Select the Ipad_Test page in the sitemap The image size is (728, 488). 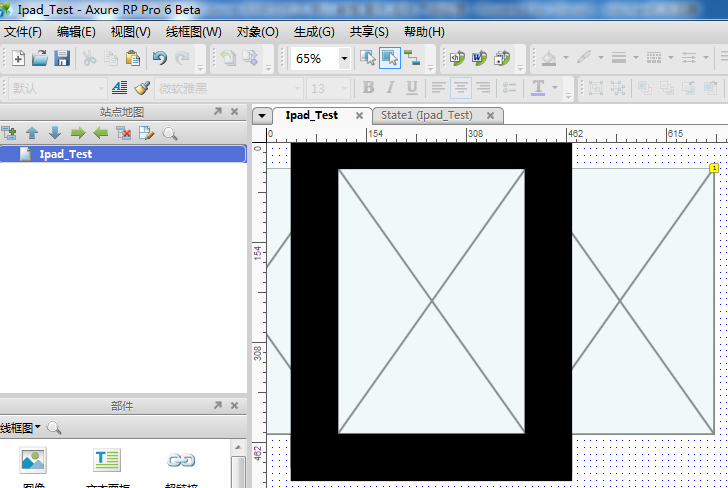point(123,154)
